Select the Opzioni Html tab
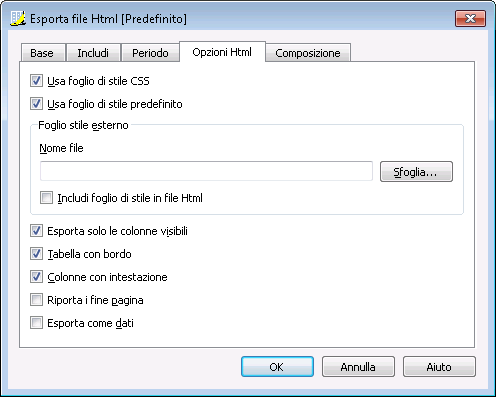The height and width of the screenshot is (397, 496). [x=222, y=52]
